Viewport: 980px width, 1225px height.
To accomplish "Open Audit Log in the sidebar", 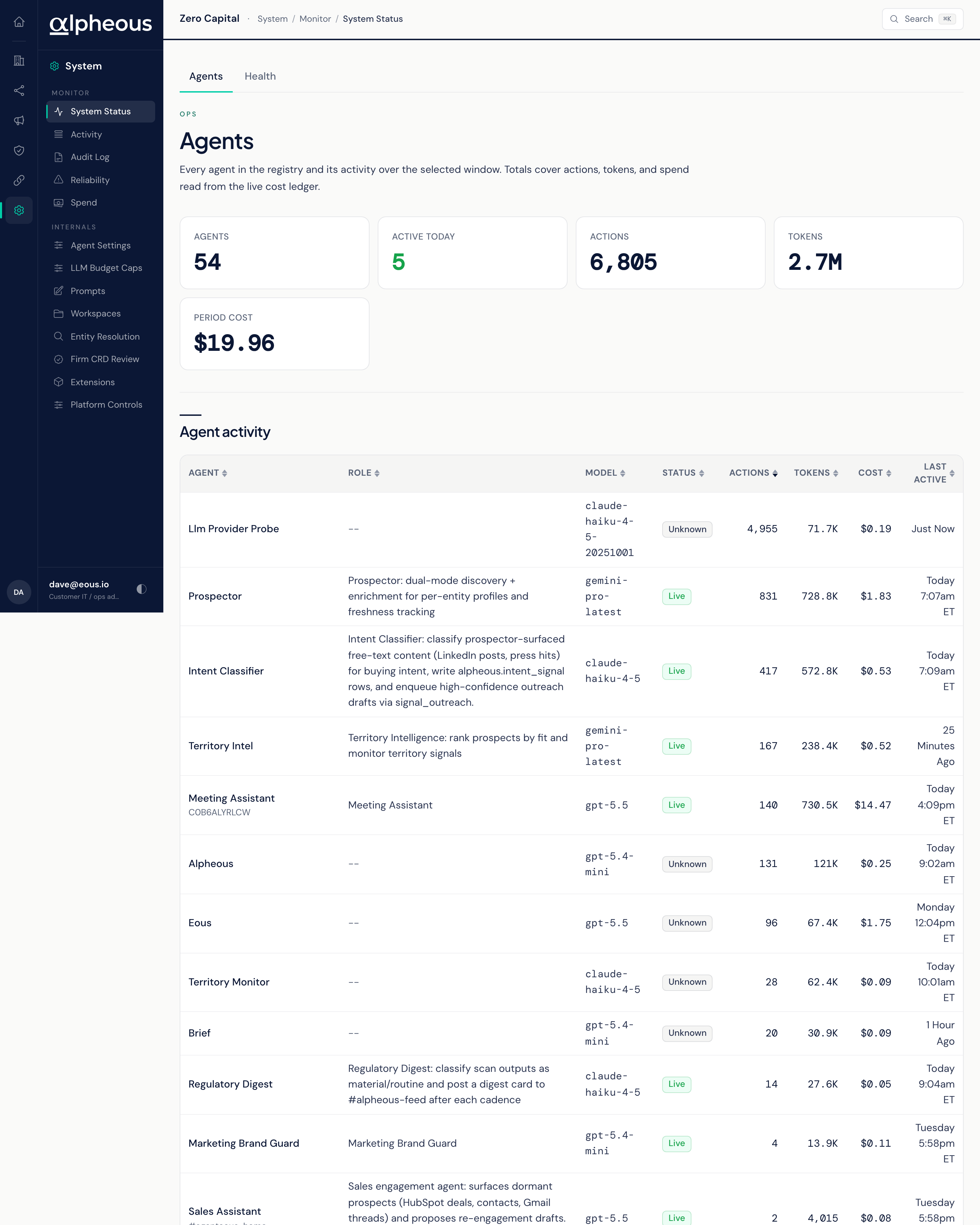I will pyautogui.click(x=101, y=158).
